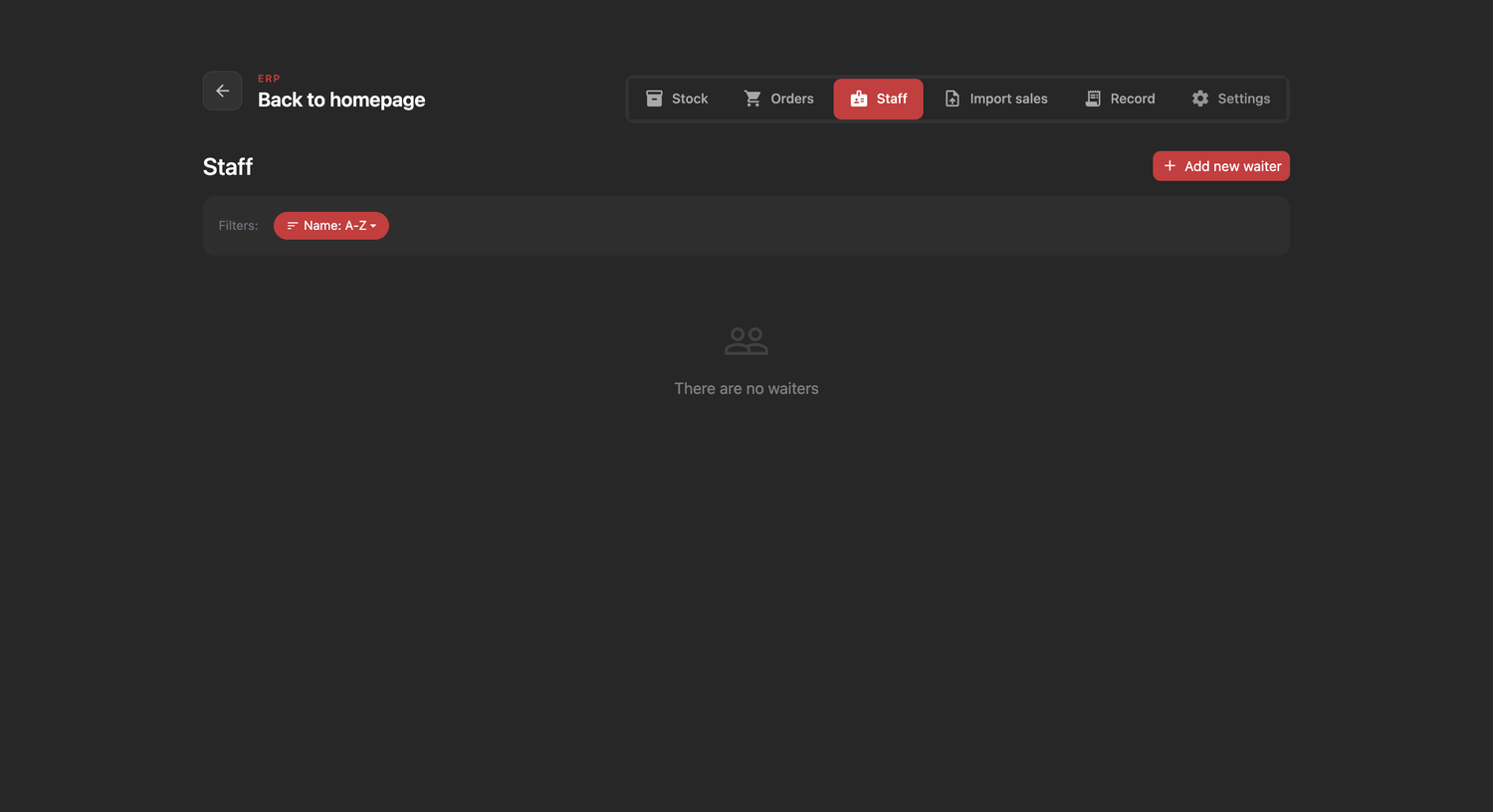Click the Import sales file upload icon
Screen dimensions: 1493x812
pyautogui.click(x=953, y=99)
